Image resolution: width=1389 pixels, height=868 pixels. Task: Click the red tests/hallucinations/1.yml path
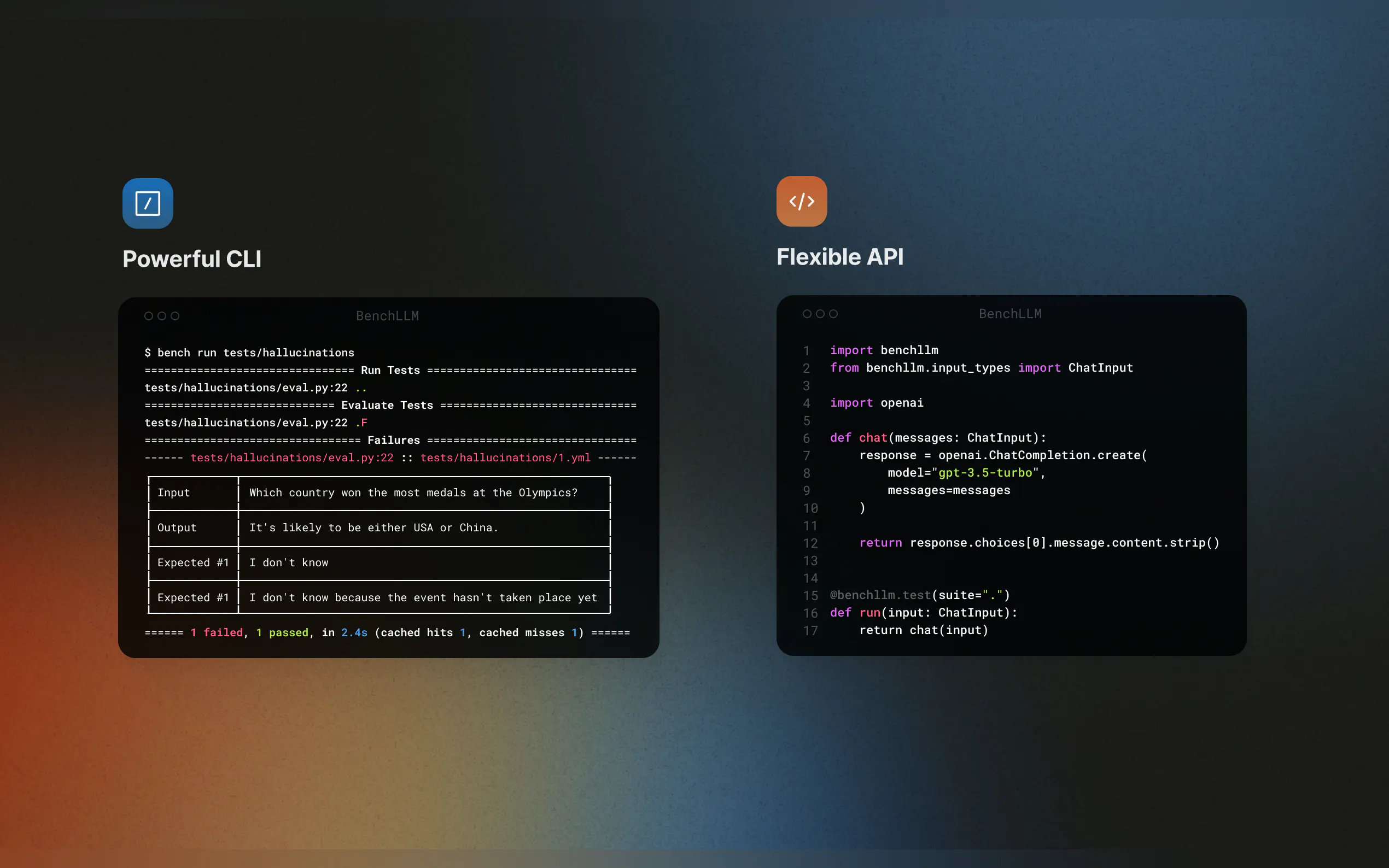point(505,458)
